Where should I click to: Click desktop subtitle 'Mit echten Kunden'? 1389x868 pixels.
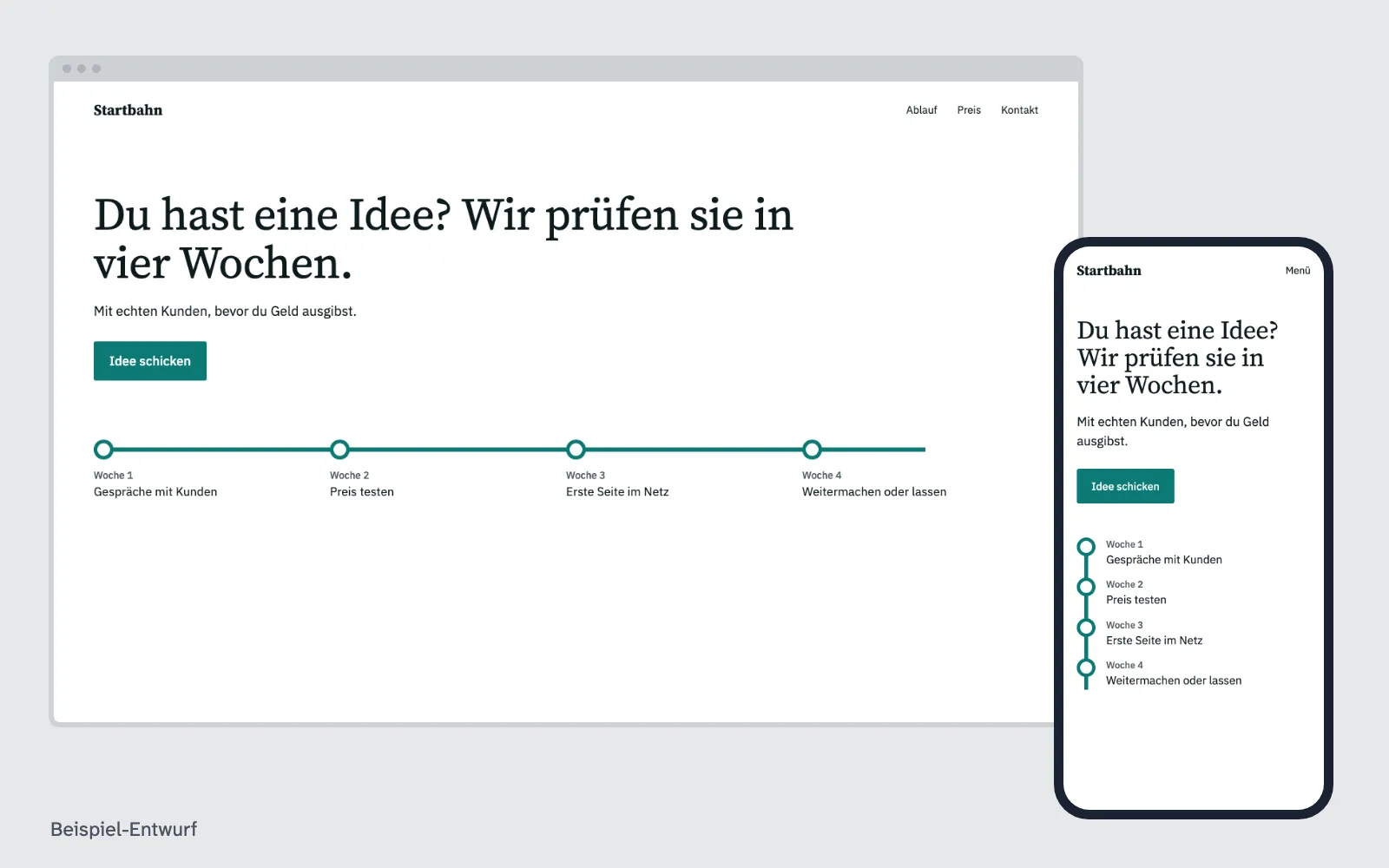tap(151, 312)
